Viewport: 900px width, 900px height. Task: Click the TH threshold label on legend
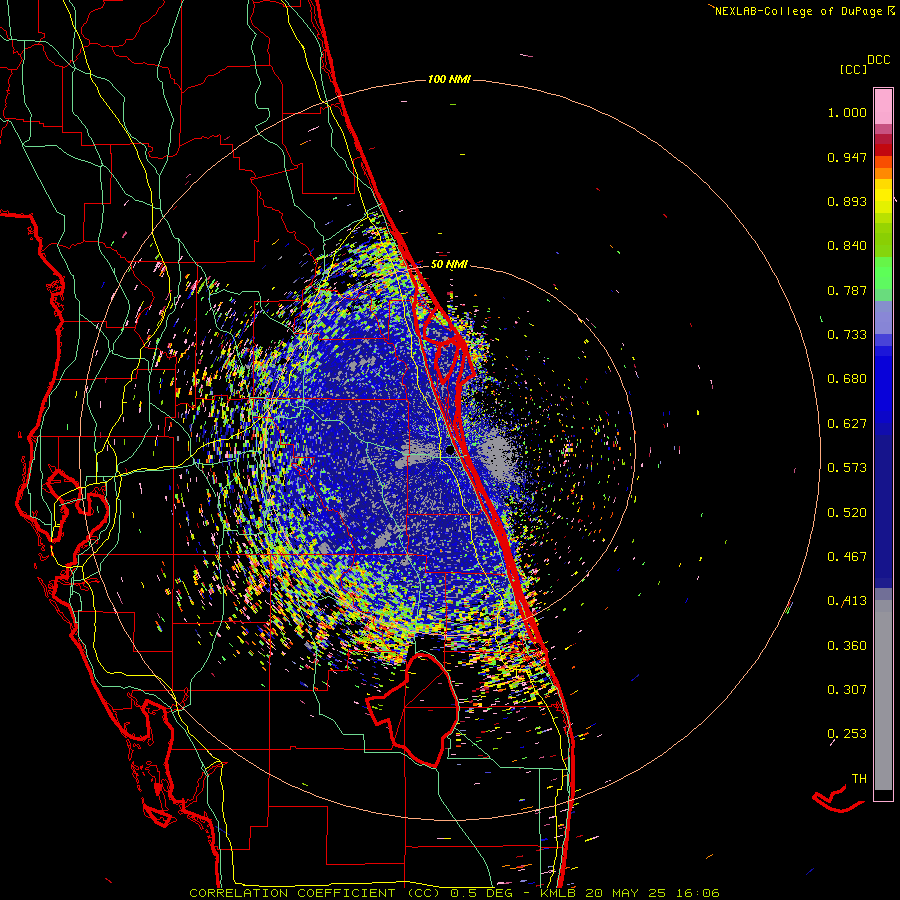click(859, 779)
